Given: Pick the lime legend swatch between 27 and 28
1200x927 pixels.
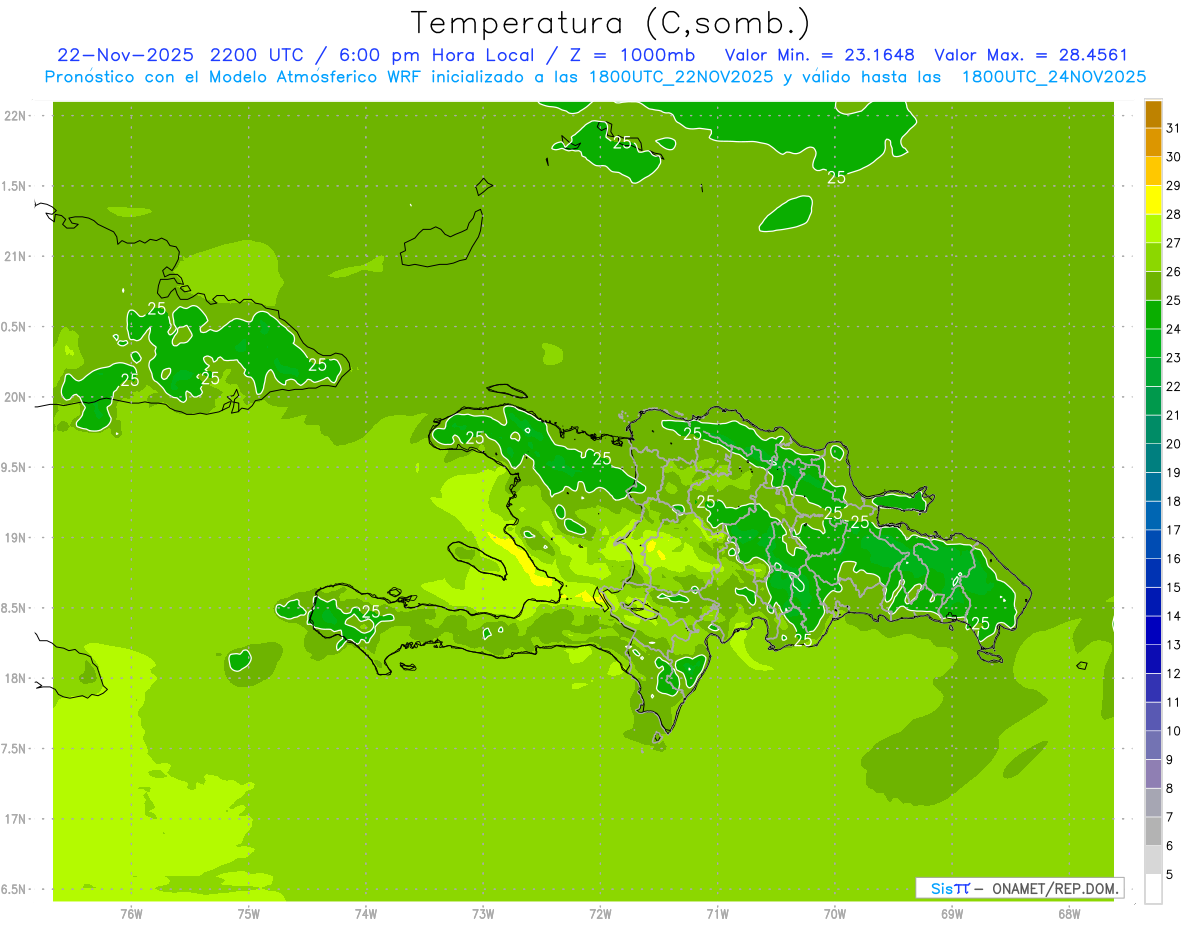Looking at the screenshot, I should pos(1153,229).
